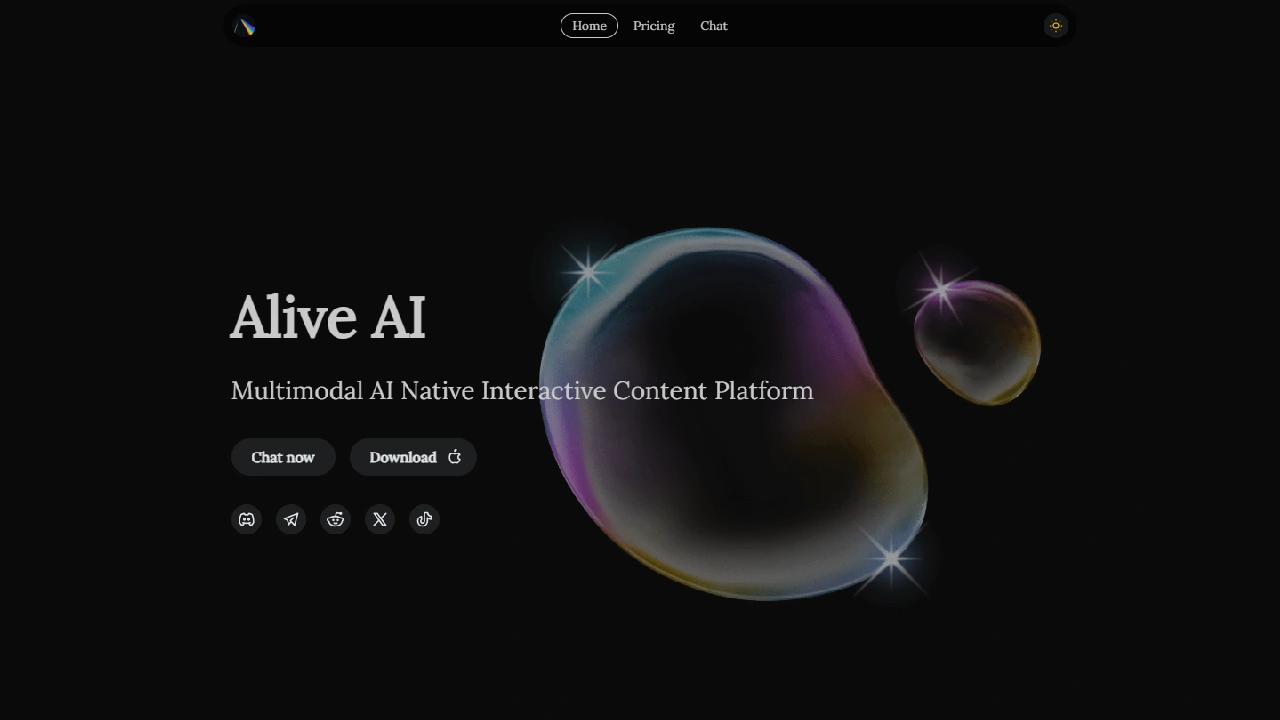Click the Apple icon inside Download button

click(455, 457)
